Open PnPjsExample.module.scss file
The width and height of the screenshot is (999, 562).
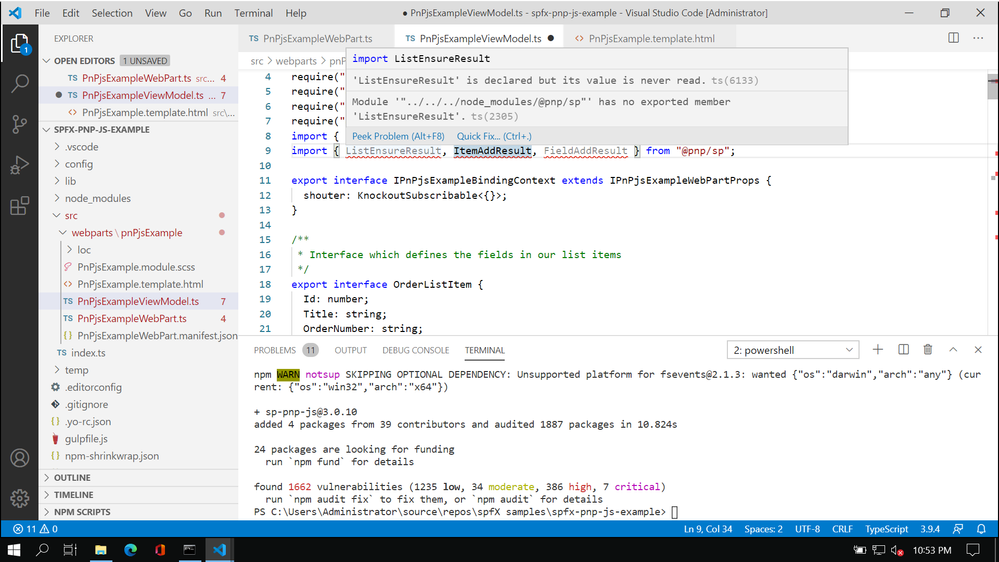(136, 267)
